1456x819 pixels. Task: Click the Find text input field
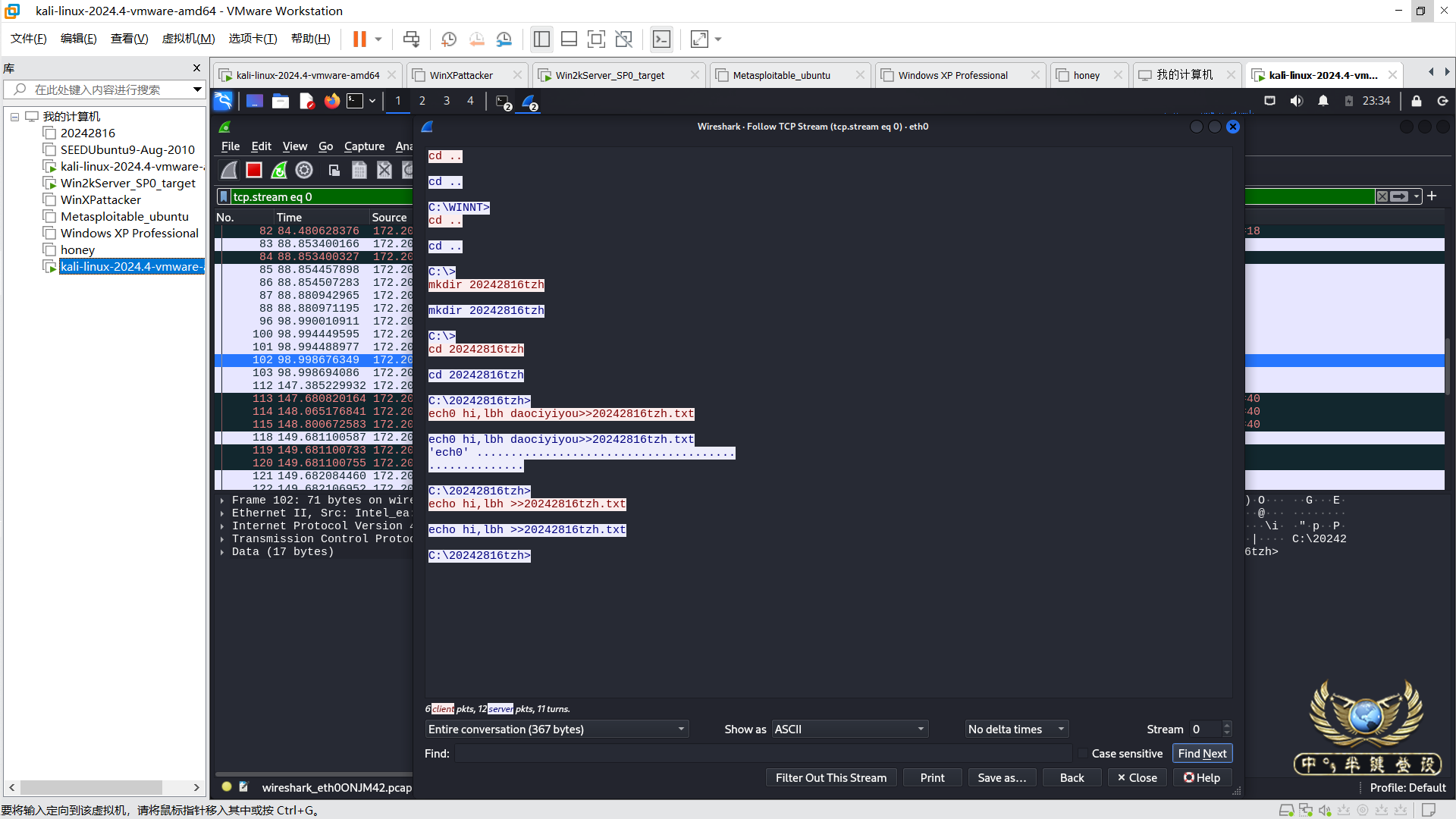[x=762, y=754]
